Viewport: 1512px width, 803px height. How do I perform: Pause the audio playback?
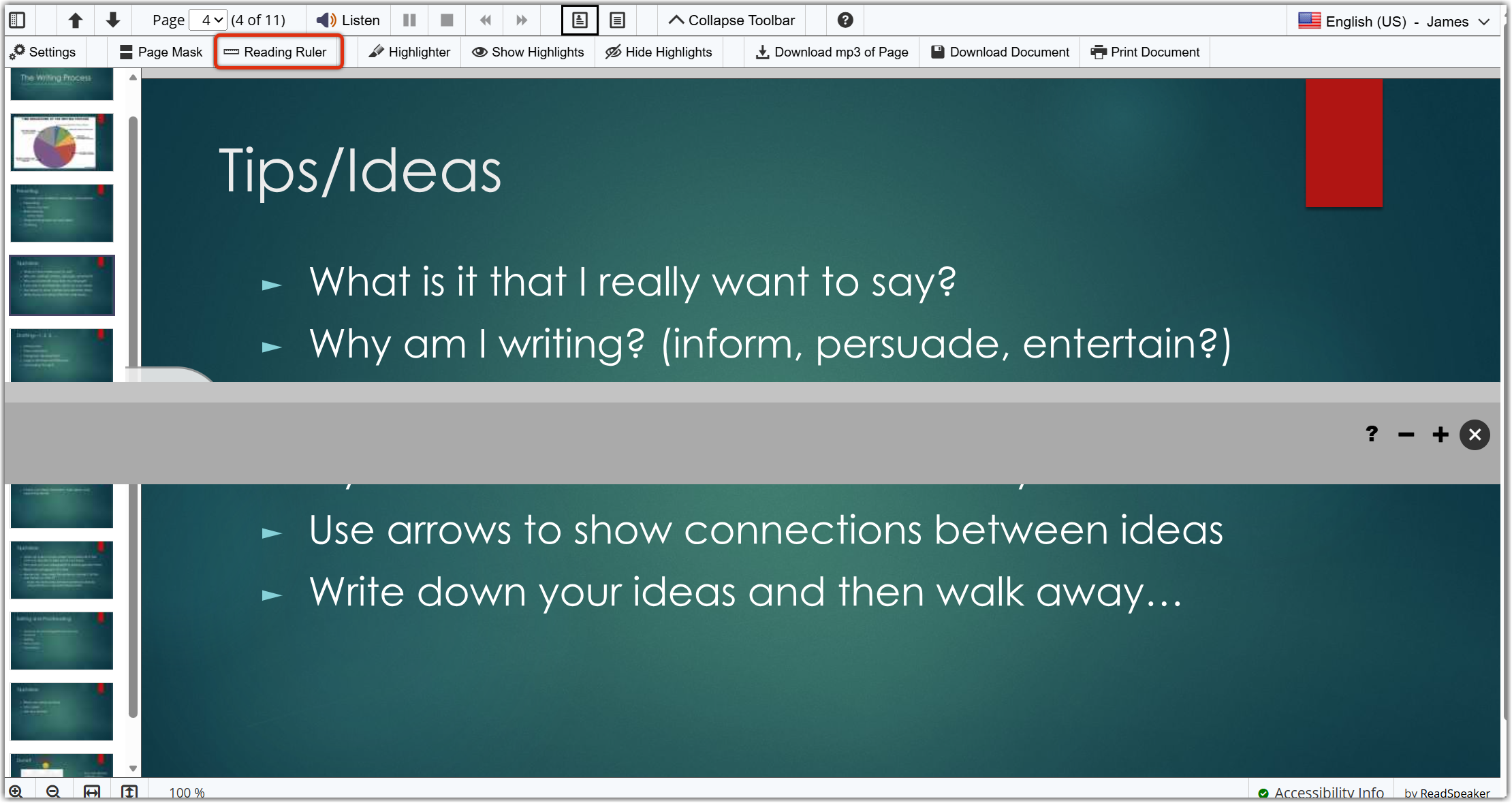[409, 20]
